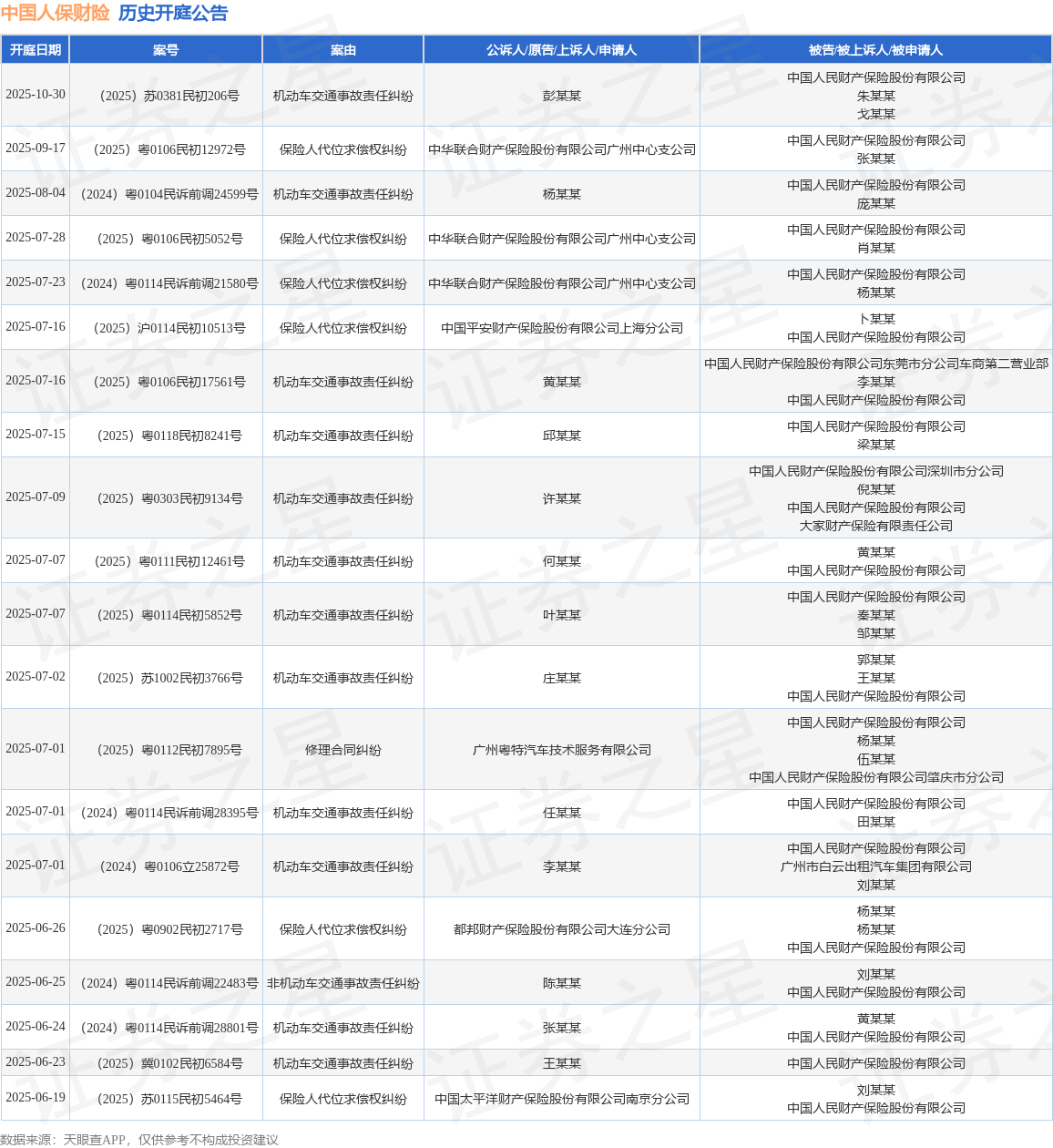Click defendant 卜某某
Image resolution: width=1053 pixels, height=1148 pixels.
(876, 319)
